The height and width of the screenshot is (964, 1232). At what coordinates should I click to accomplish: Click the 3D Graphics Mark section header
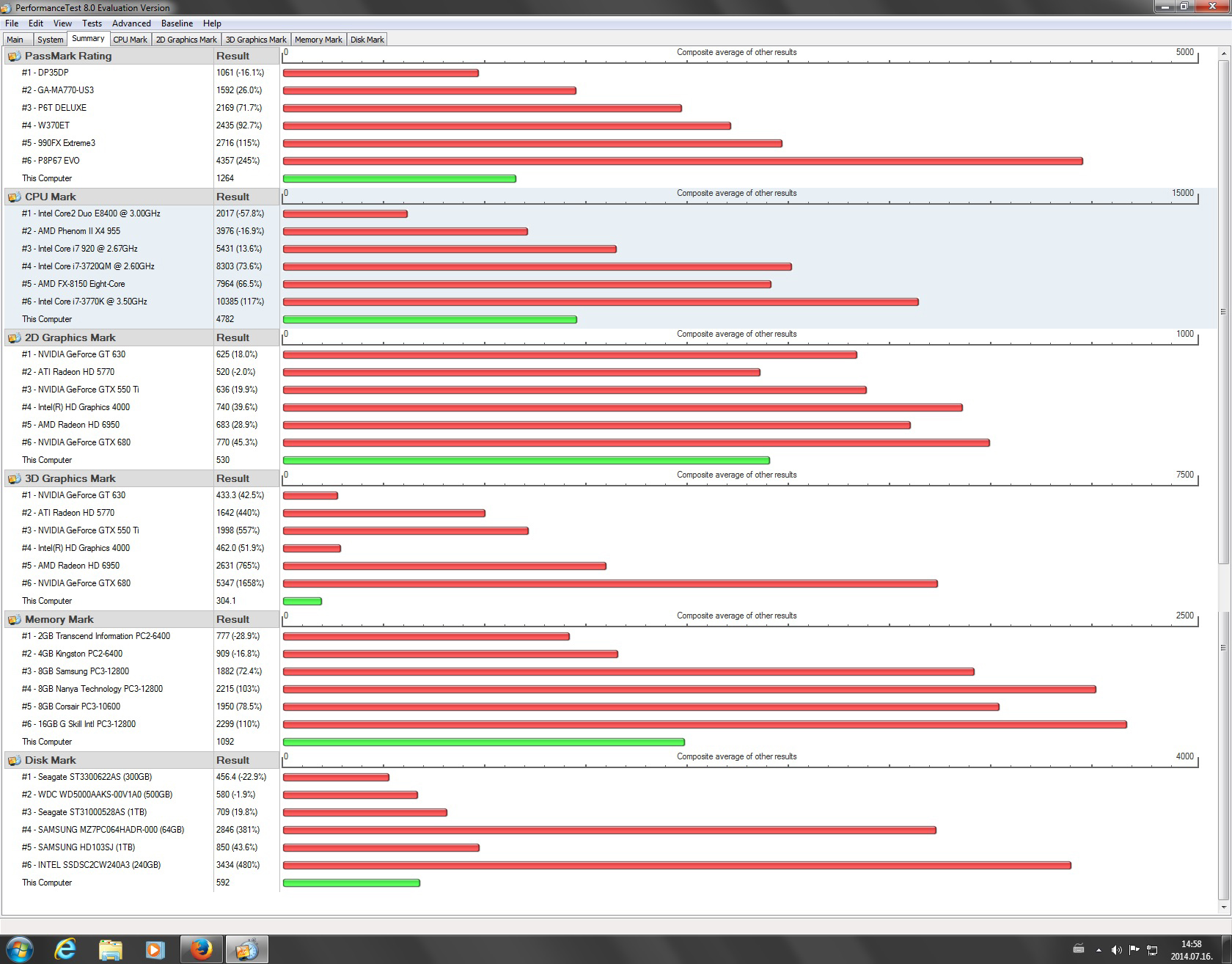[109, 478]
